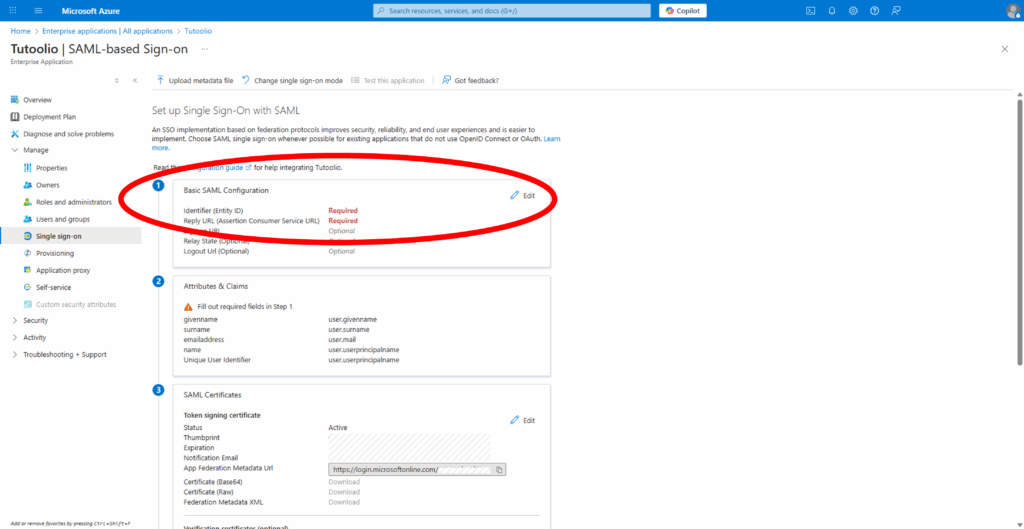The height and width of the screenshot is (529, 1024).
Task: Open Cloud Shell from top bar
Action: tap(811, 11)
